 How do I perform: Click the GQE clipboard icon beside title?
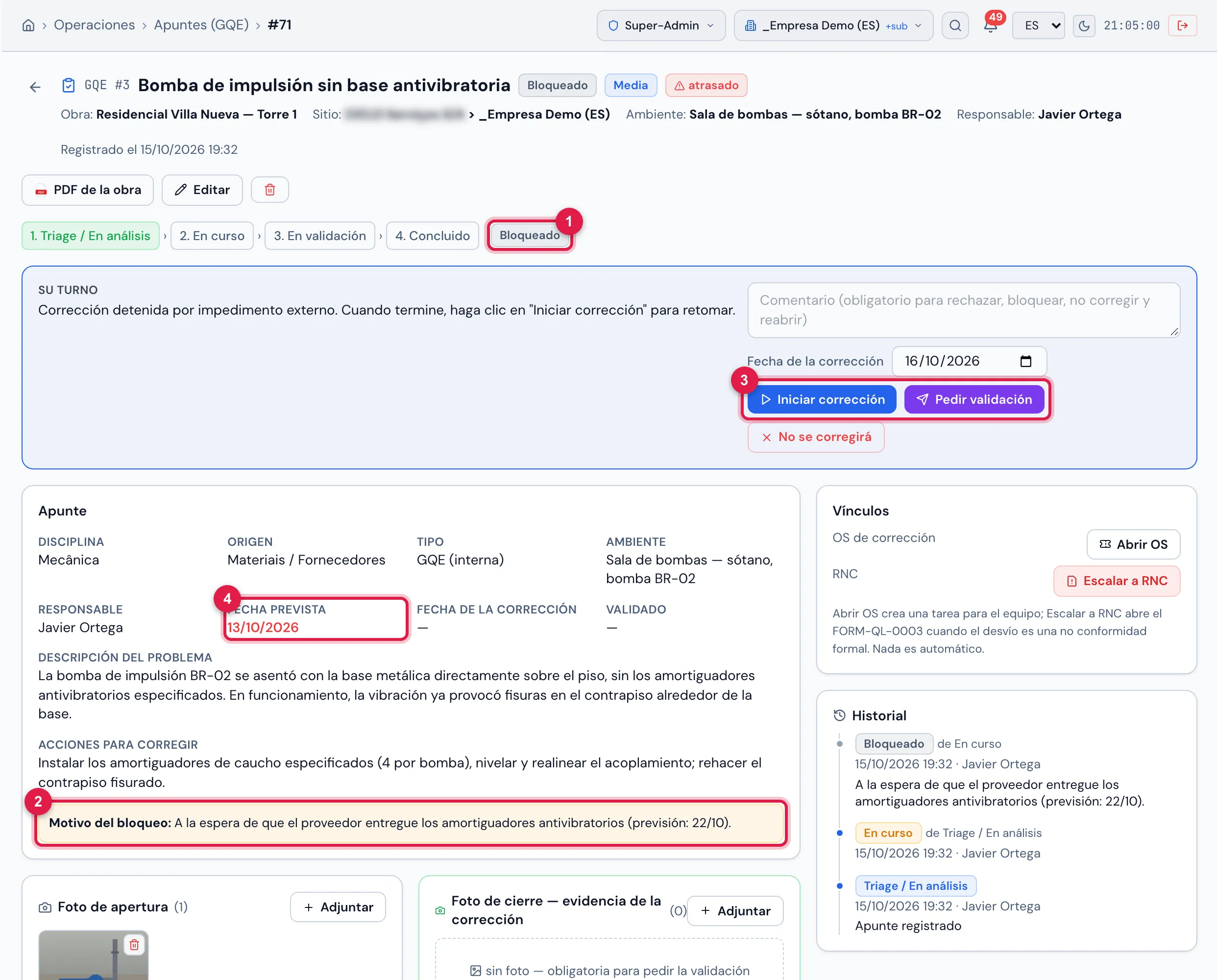click(x=68, y=85)
